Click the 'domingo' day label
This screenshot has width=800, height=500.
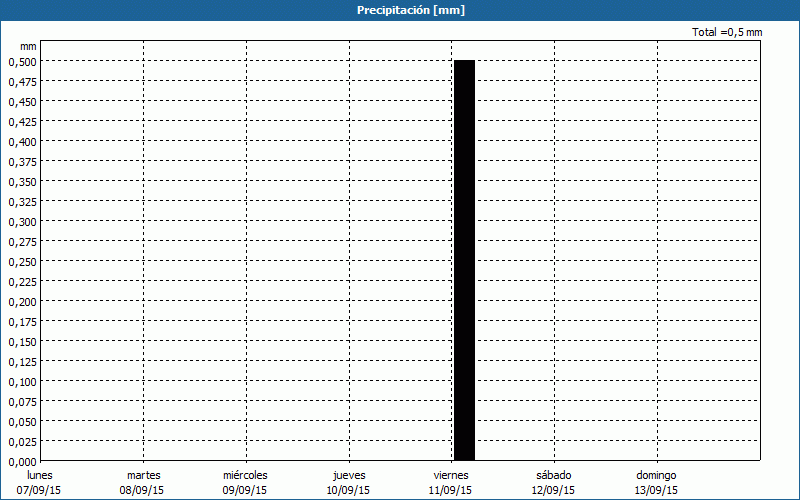(x=657, y=475)
